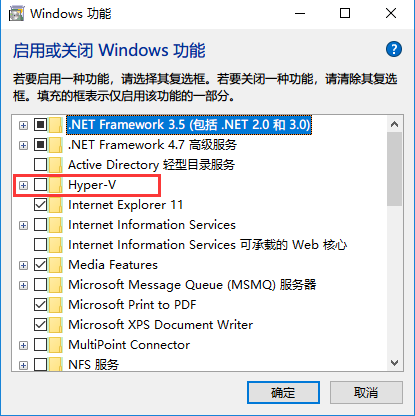Select the .NET Framework 4.7 高级服务 item
The height and width of the screenshot is (416, 415).
tap(152, 145)
